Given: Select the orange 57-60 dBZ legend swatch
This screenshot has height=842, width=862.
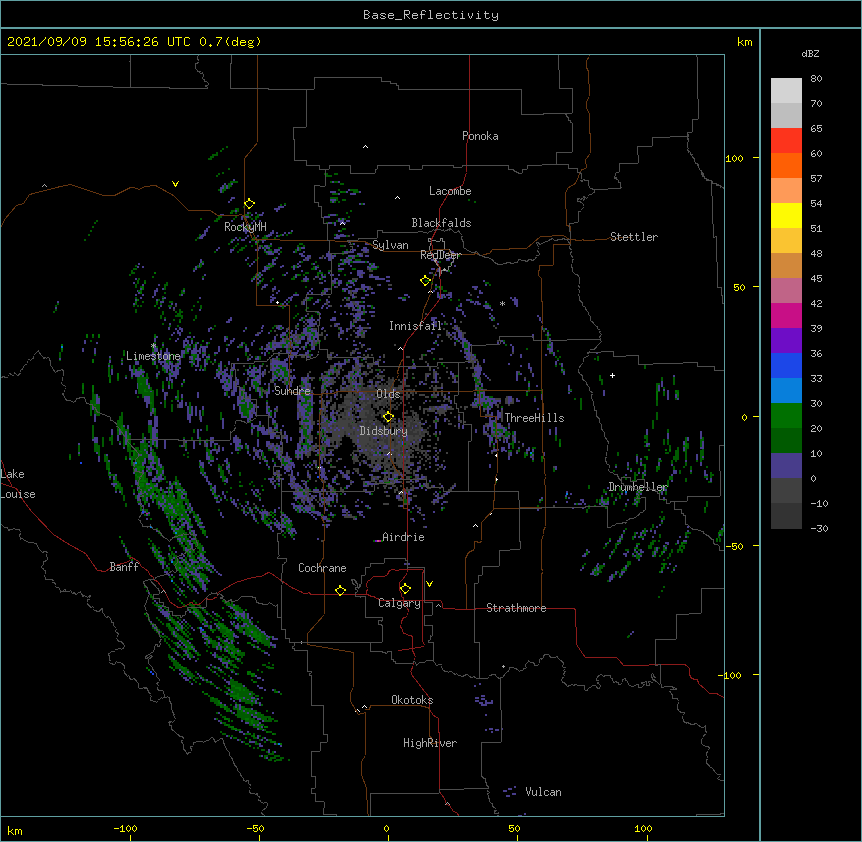Looking at the screenshot, I should coord(786,165).
